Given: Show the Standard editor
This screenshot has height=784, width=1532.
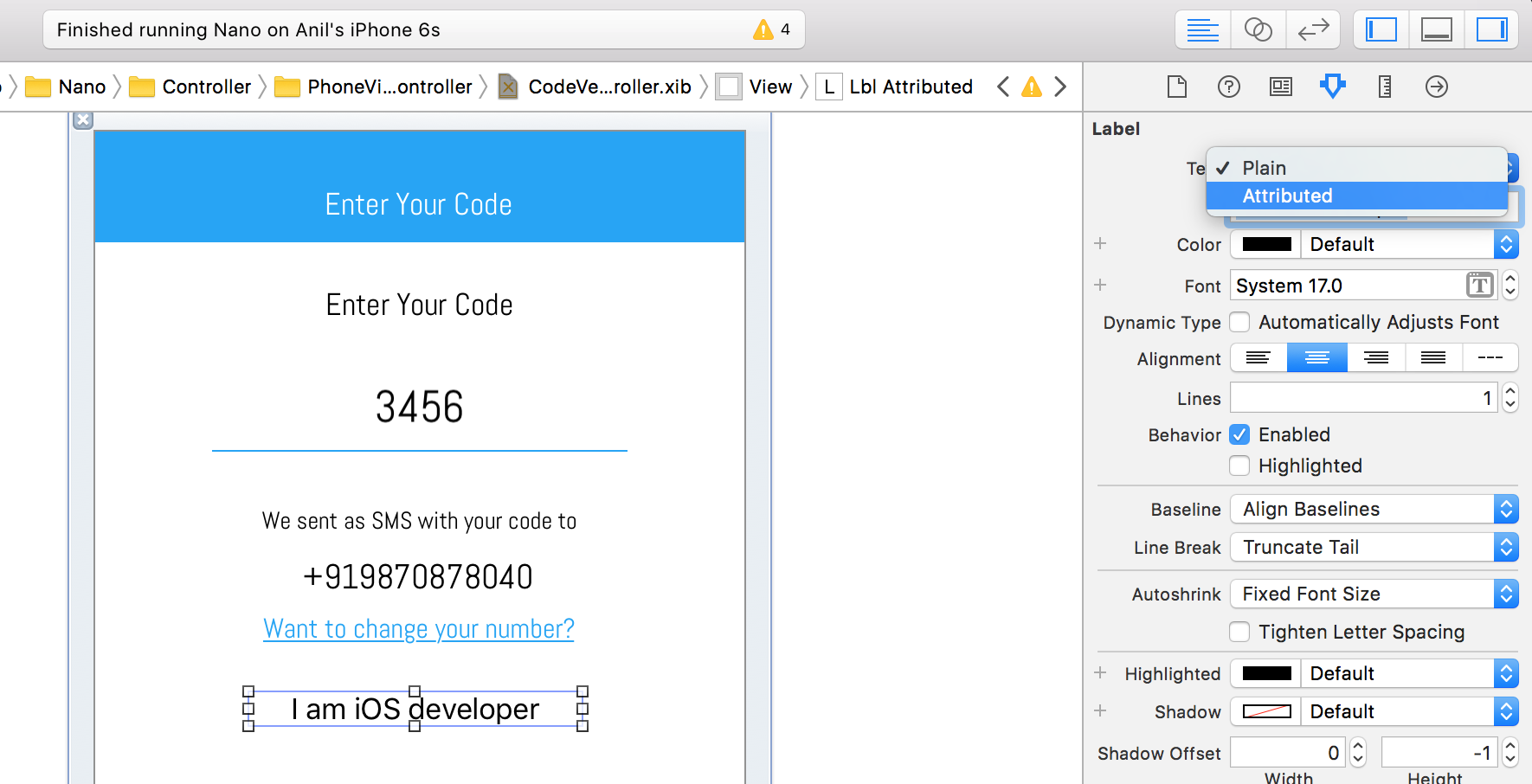Looking at the screenshot, I should pyautogui.click(x=1202, y=30).
